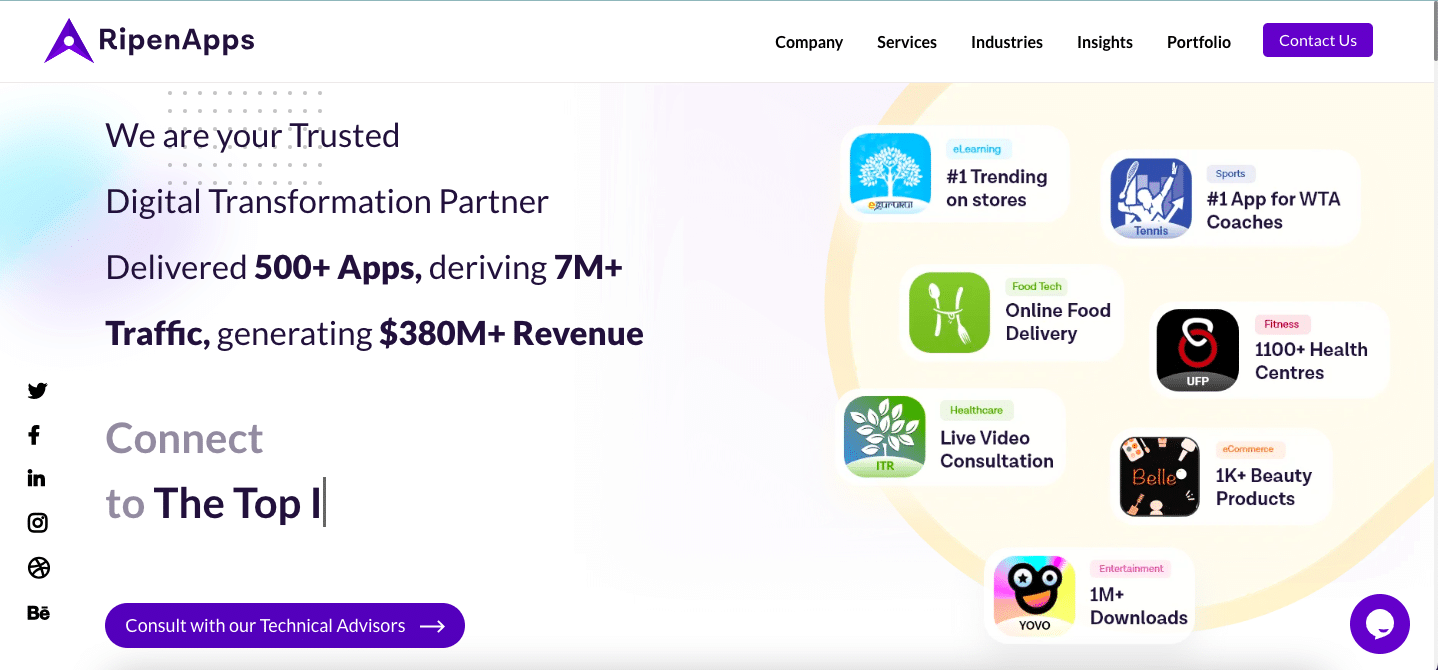Click the ITR healthcare app icon

885,436
